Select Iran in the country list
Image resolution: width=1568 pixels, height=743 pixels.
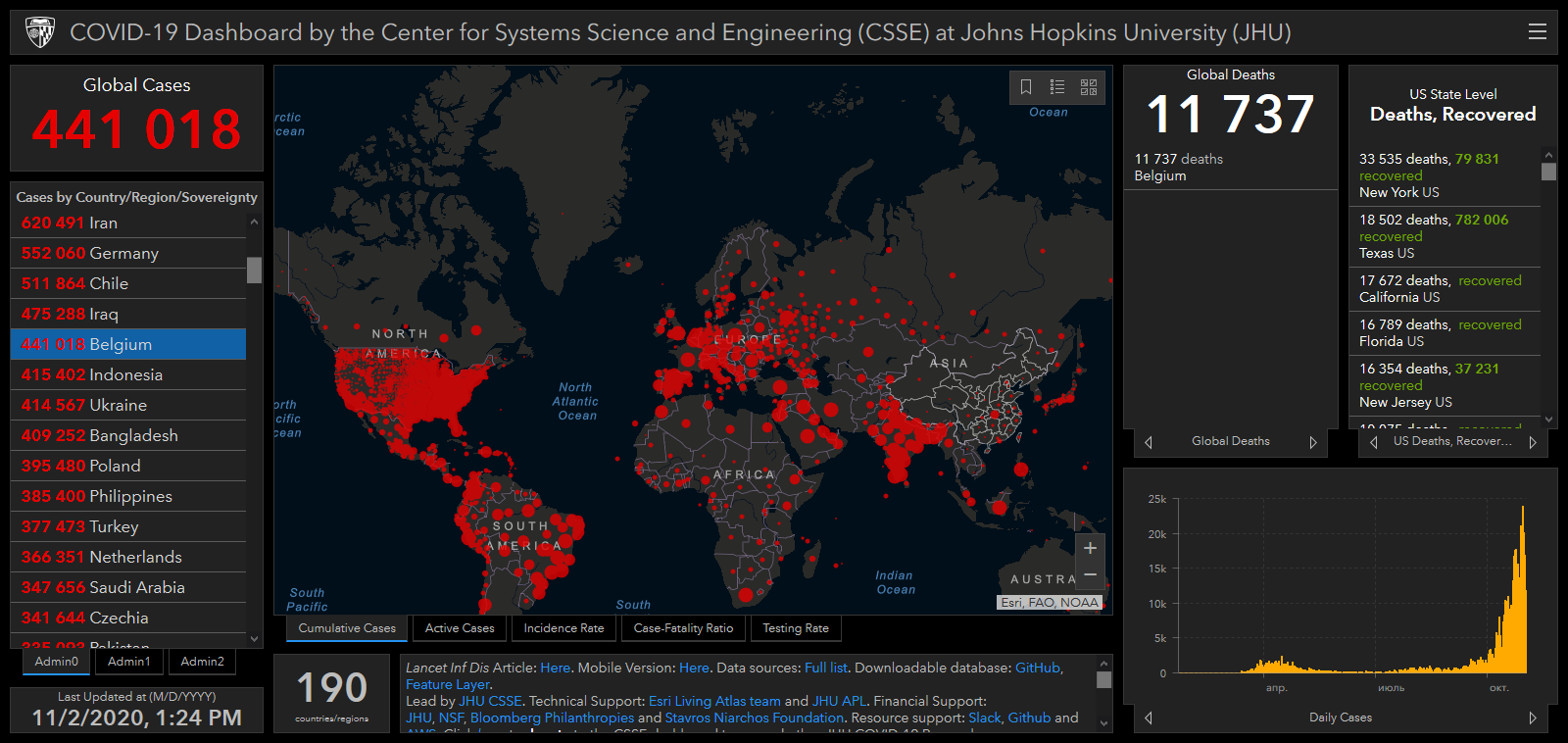(x=128, y=223)
